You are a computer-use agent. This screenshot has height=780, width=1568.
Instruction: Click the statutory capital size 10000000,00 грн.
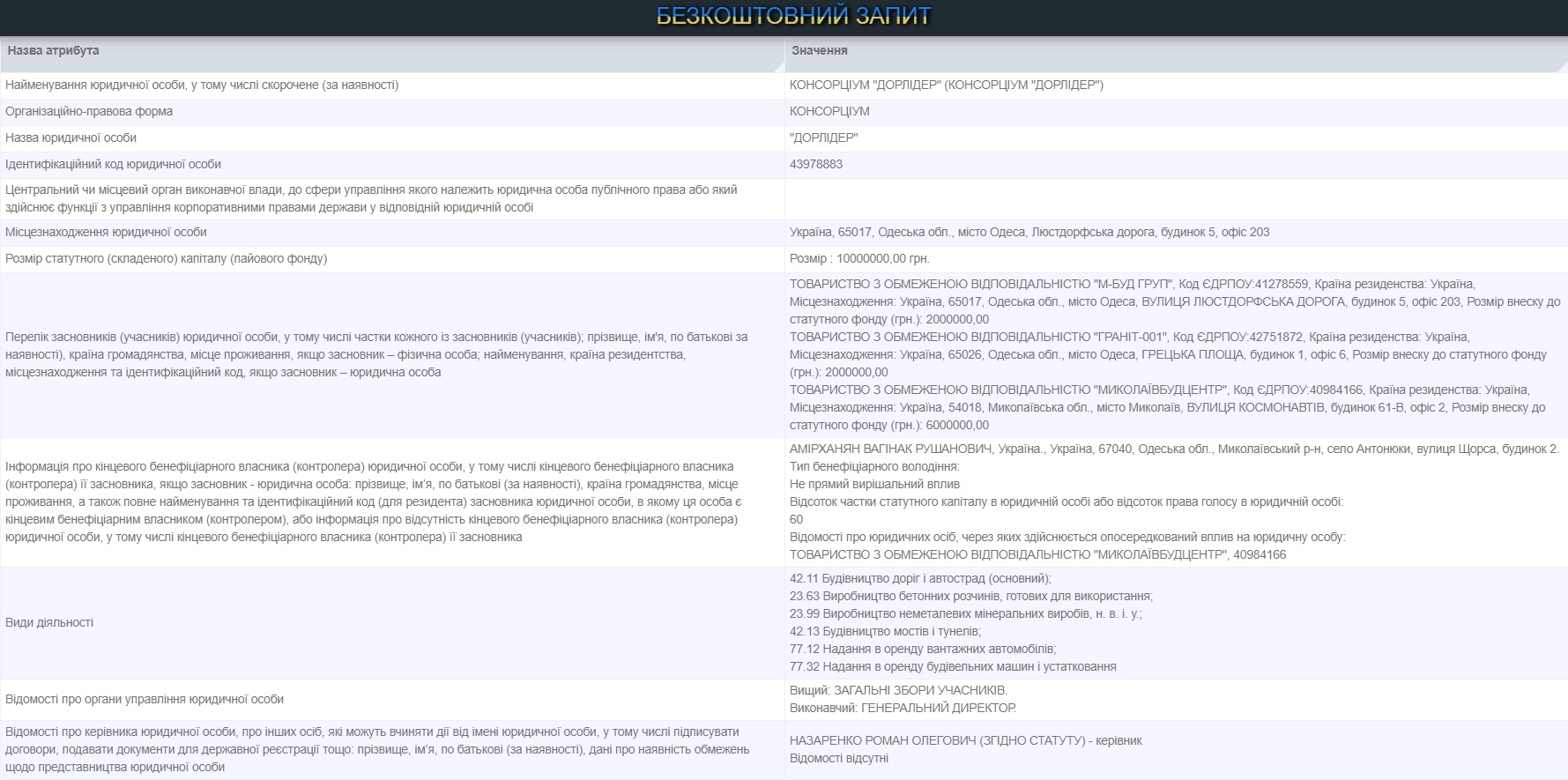pyautogui.click(x=859, y=259)
